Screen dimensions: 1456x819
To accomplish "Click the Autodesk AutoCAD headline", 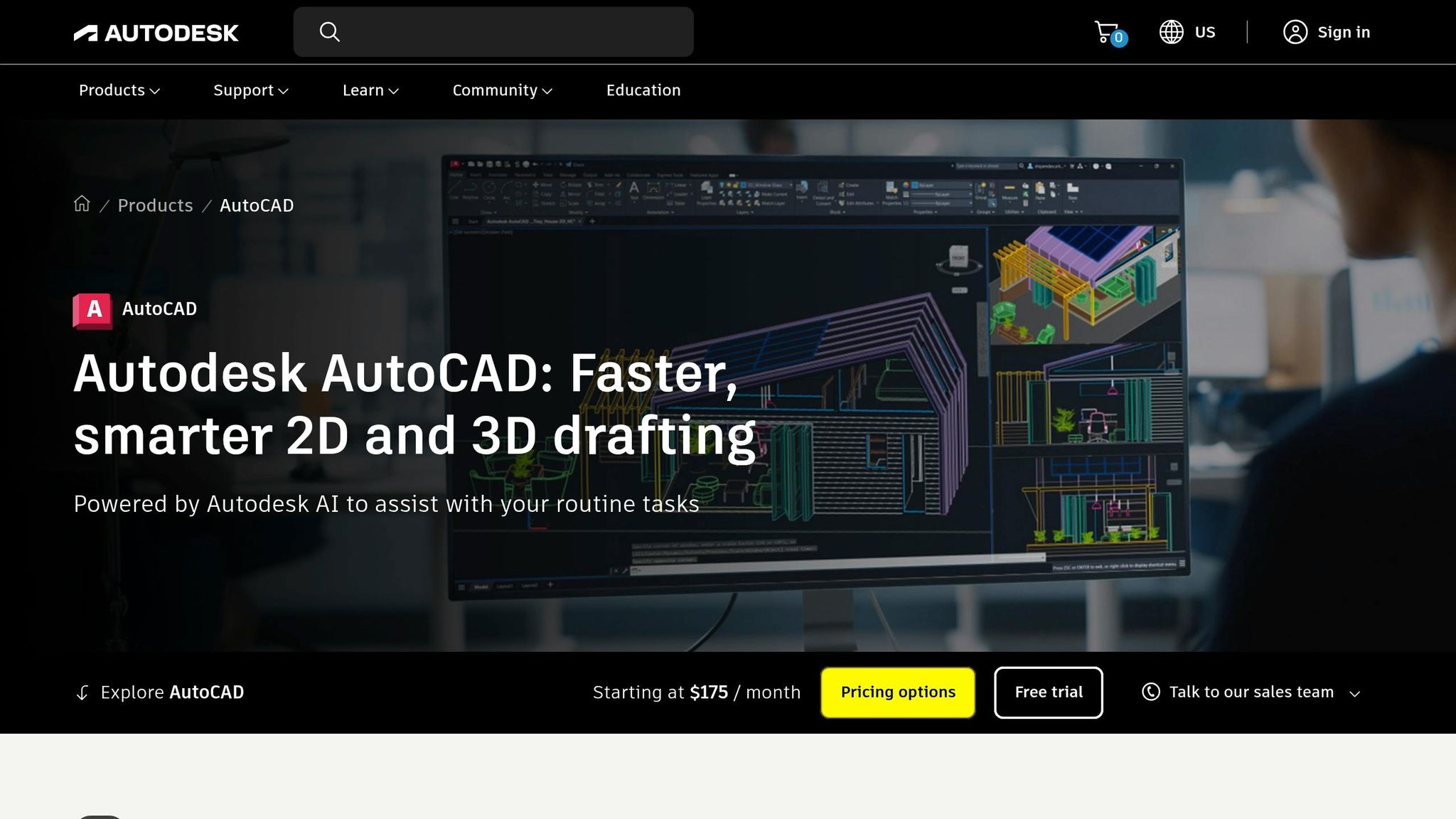I will pos(414,404).
